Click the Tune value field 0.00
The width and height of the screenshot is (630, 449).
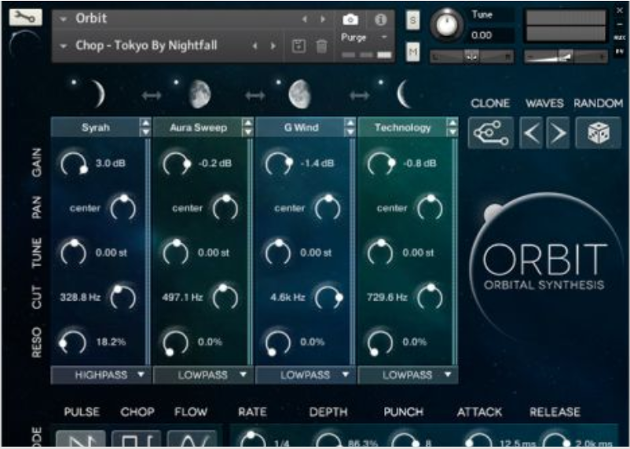[492, 35]
